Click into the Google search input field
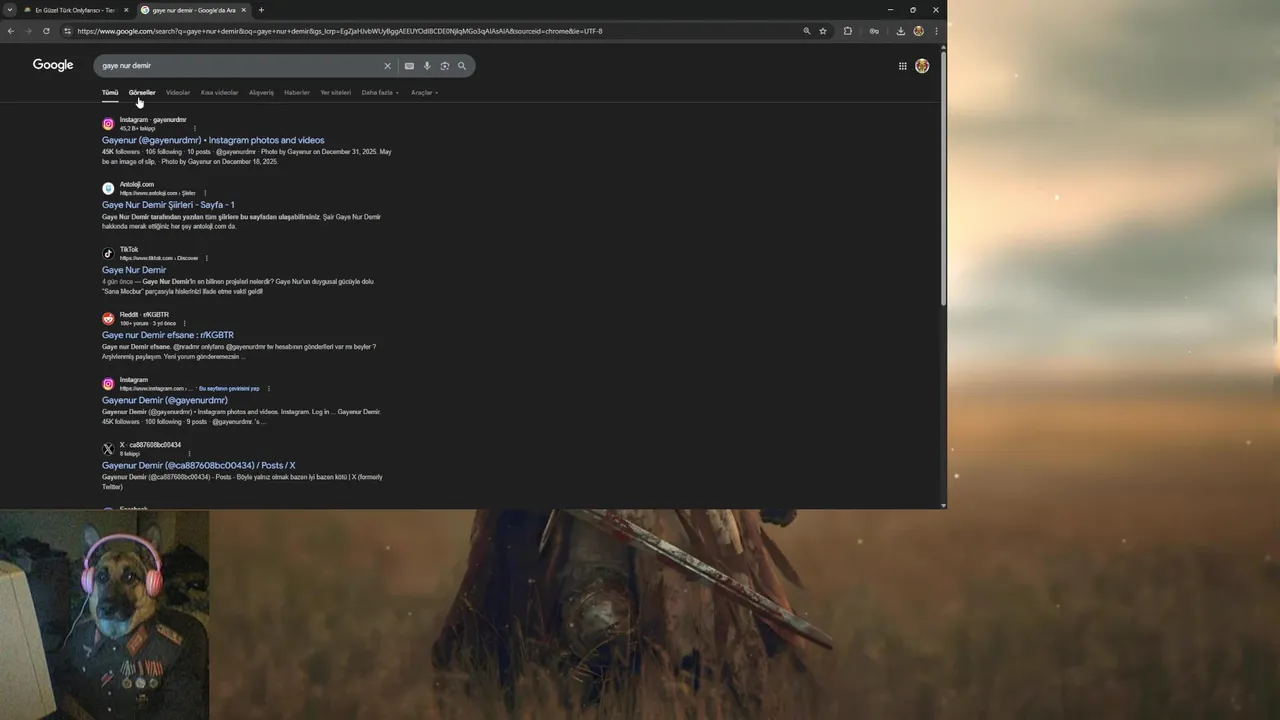The width and height of the screenshot is (1280, 720). click(240, 66)
